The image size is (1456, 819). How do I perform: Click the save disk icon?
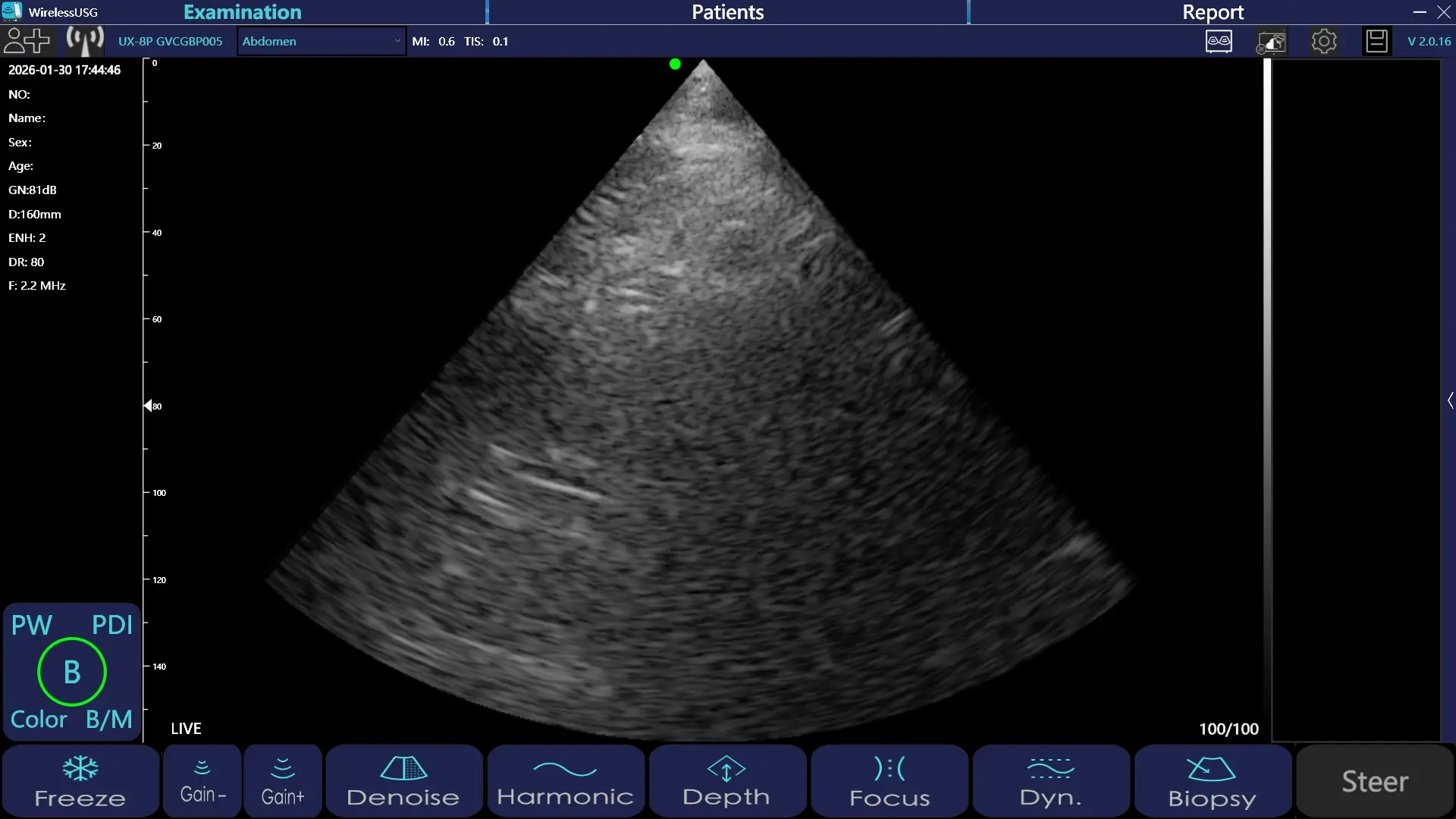(1376, 41)
